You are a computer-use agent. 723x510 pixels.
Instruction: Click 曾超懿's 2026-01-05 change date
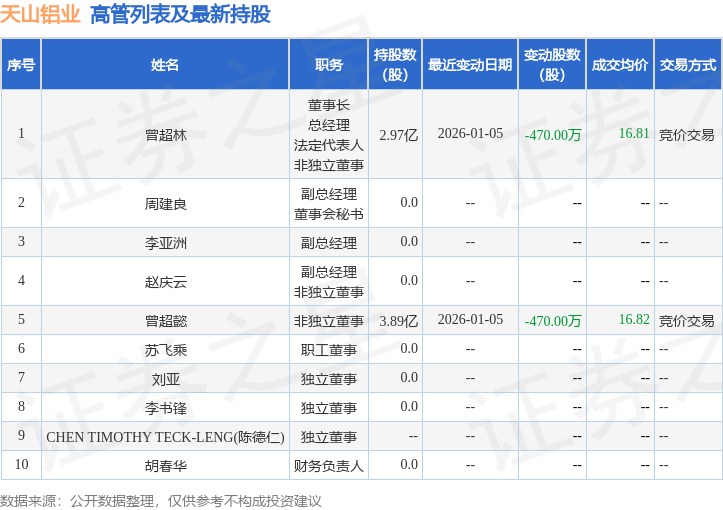click(x=470, y=320)
